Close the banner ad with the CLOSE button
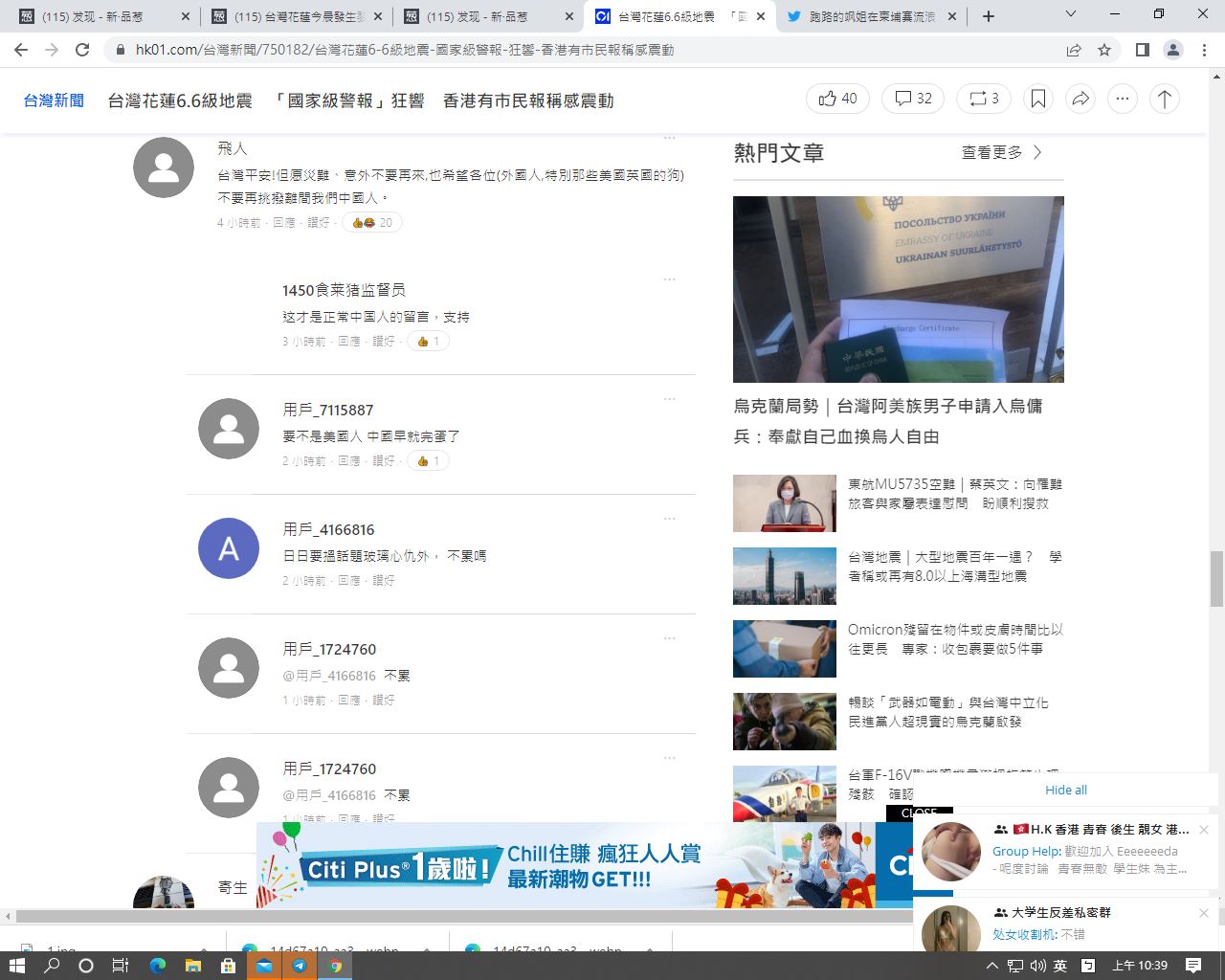Image resolution: width=1225 pixels, height=980 pixels. tap(919, 813)
